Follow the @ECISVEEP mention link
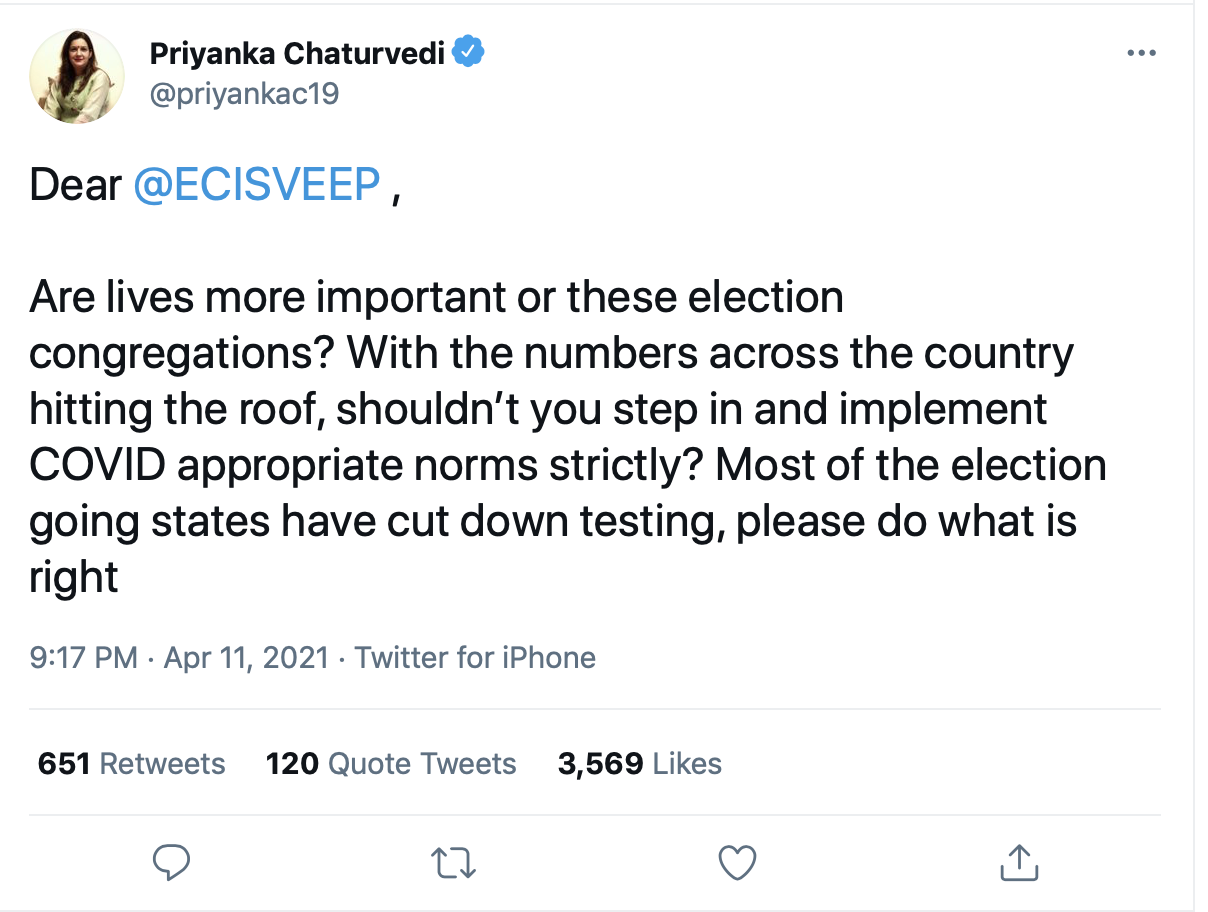This screenshot has height=912, width=1208. pyautogui.click(x=256, y=186)
